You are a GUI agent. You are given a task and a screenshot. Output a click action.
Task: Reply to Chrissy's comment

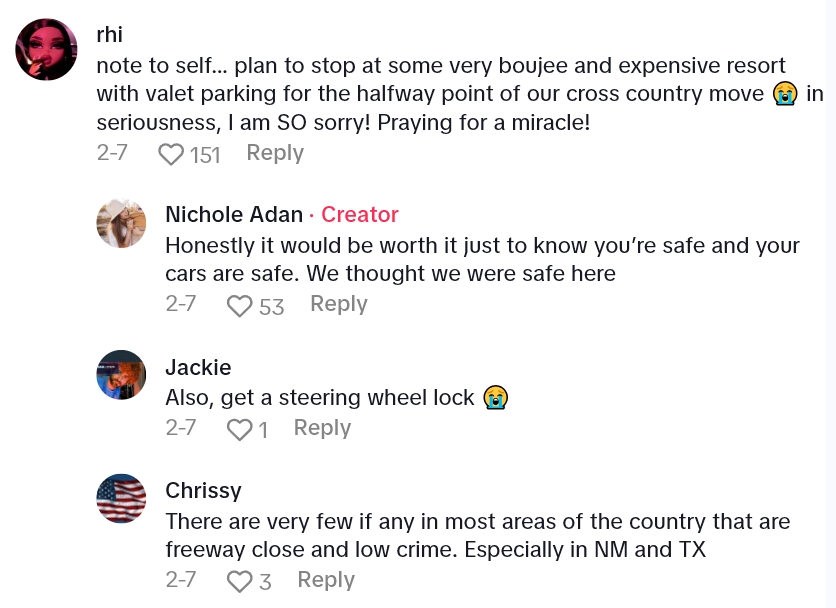326,579
